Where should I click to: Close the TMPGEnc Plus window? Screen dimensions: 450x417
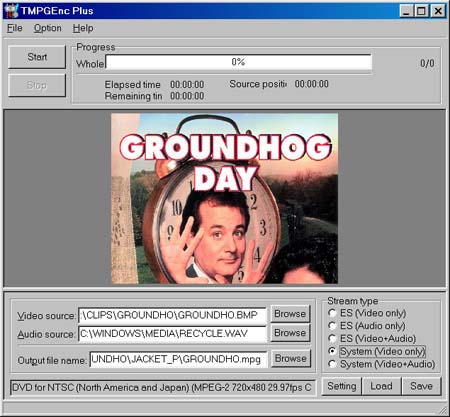pos(438,11)
